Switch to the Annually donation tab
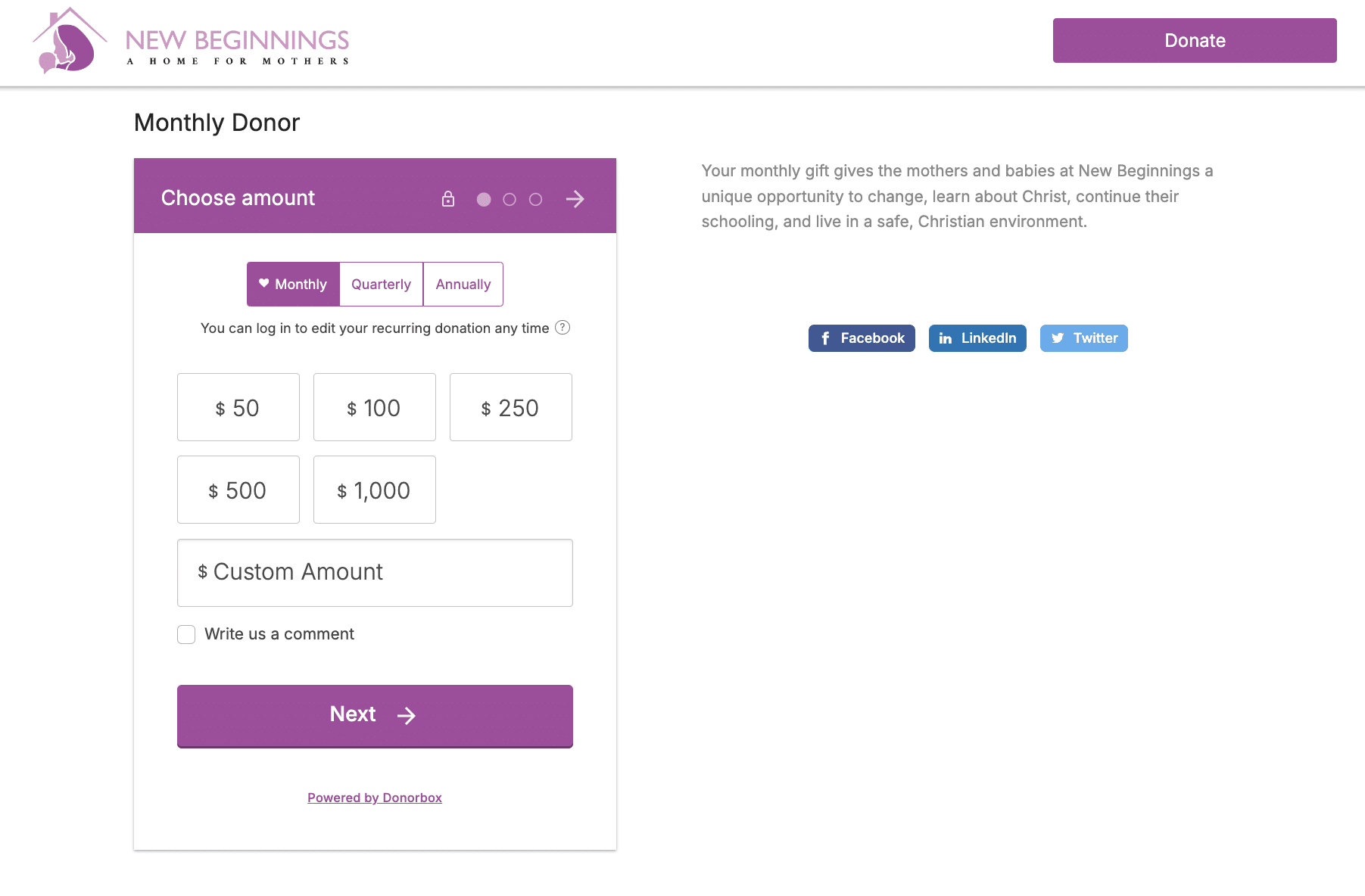The height and width of the screenshot is (896, 1365). pos(463,284)
